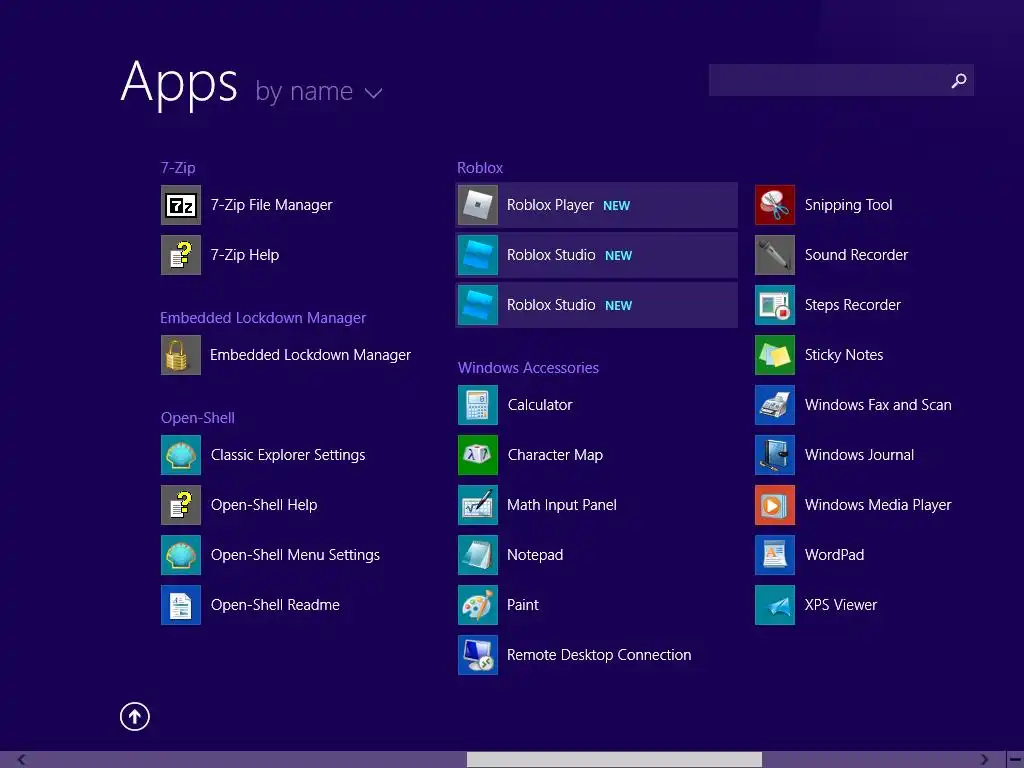
Task: Click the scrollbar left arrow
Action: pyautogui.click(x=22, y=760)
